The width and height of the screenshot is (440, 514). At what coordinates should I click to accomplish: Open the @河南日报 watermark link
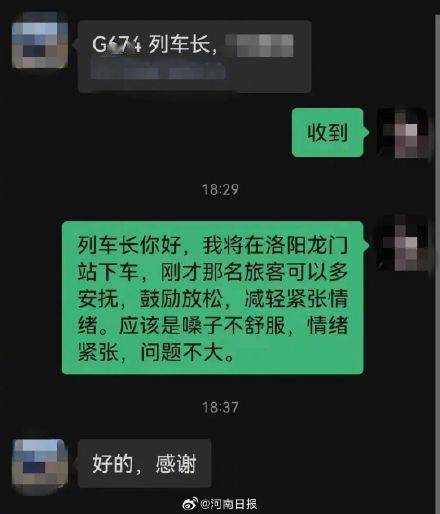[229, 504]
